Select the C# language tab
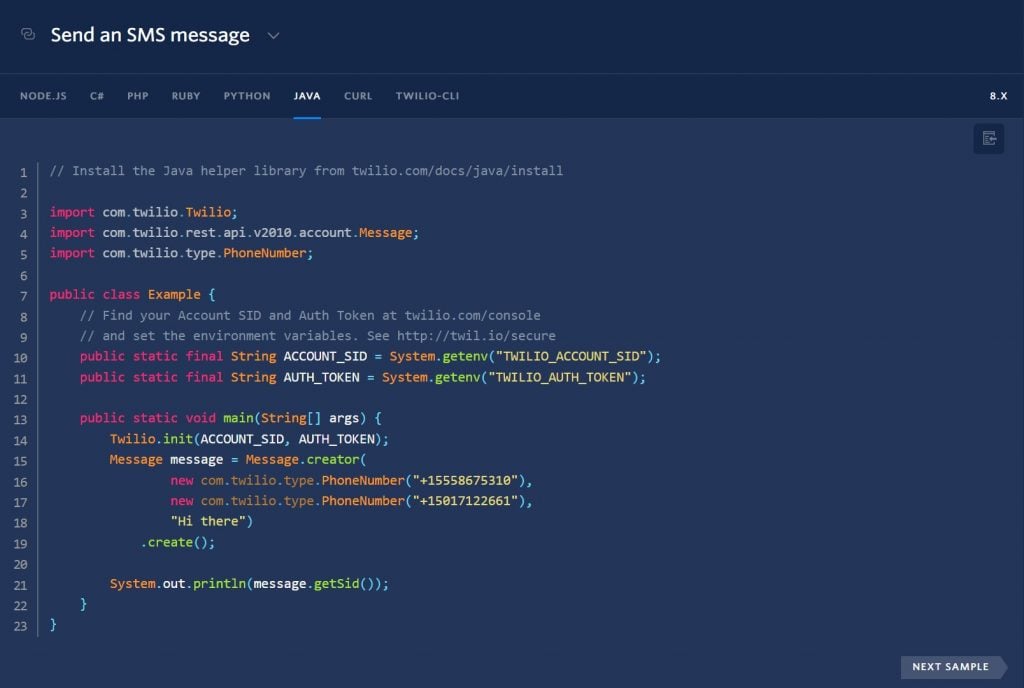Image resolution: width=1024 pixels, height=688 pixels. tap(96, 96)
